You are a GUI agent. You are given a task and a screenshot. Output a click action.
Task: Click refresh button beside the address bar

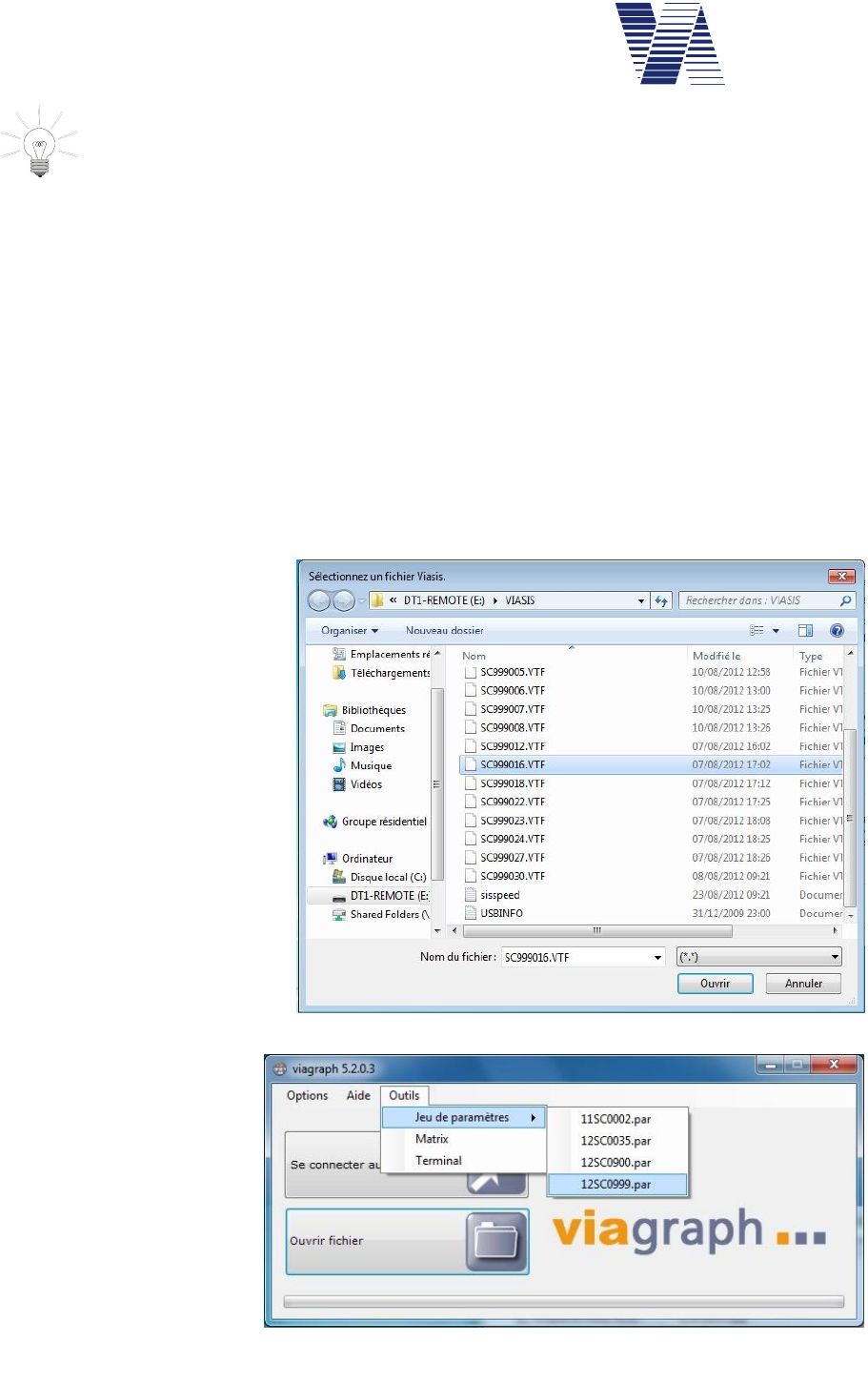pos(661,600)
